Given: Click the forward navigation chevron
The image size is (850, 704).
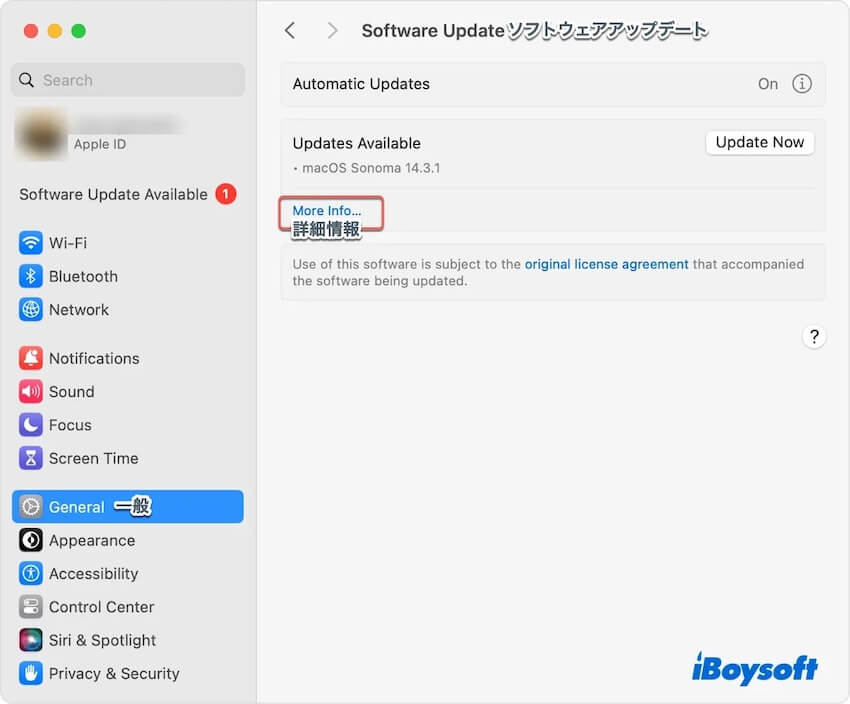Looking at the screenshot, I should [x=333, y=30].
